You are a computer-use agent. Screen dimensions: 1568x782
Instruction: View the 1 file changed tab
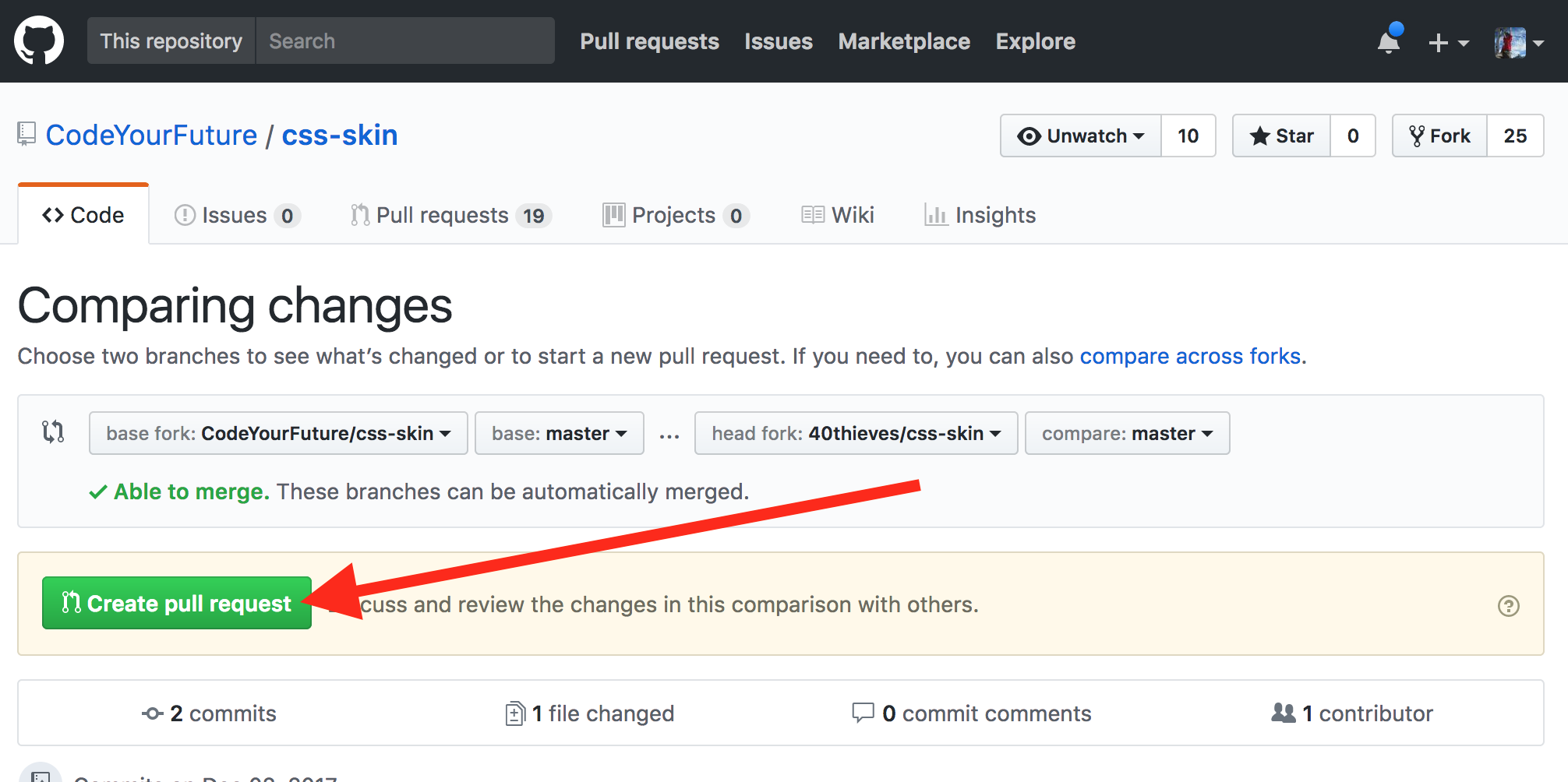(x=590, y=713)
